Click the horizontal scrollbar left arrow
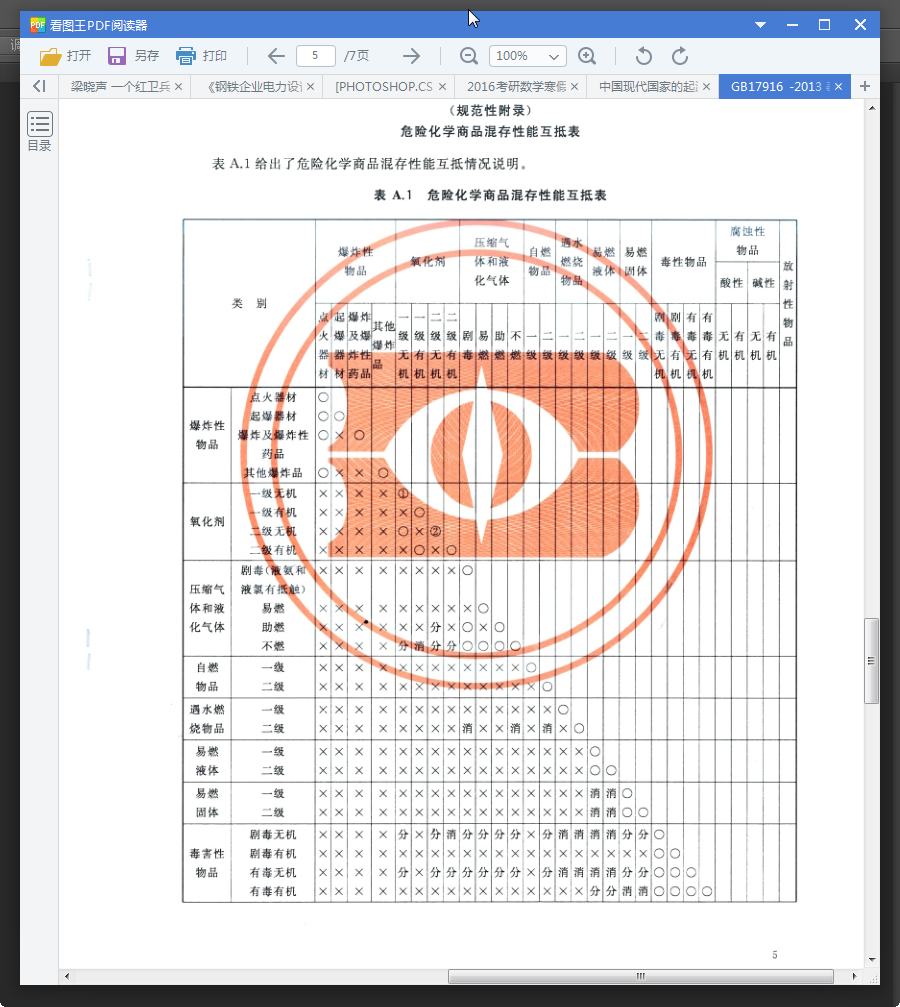Image resolution: width=900 pixels, height=1007 pixels. (x=67, y=976)
